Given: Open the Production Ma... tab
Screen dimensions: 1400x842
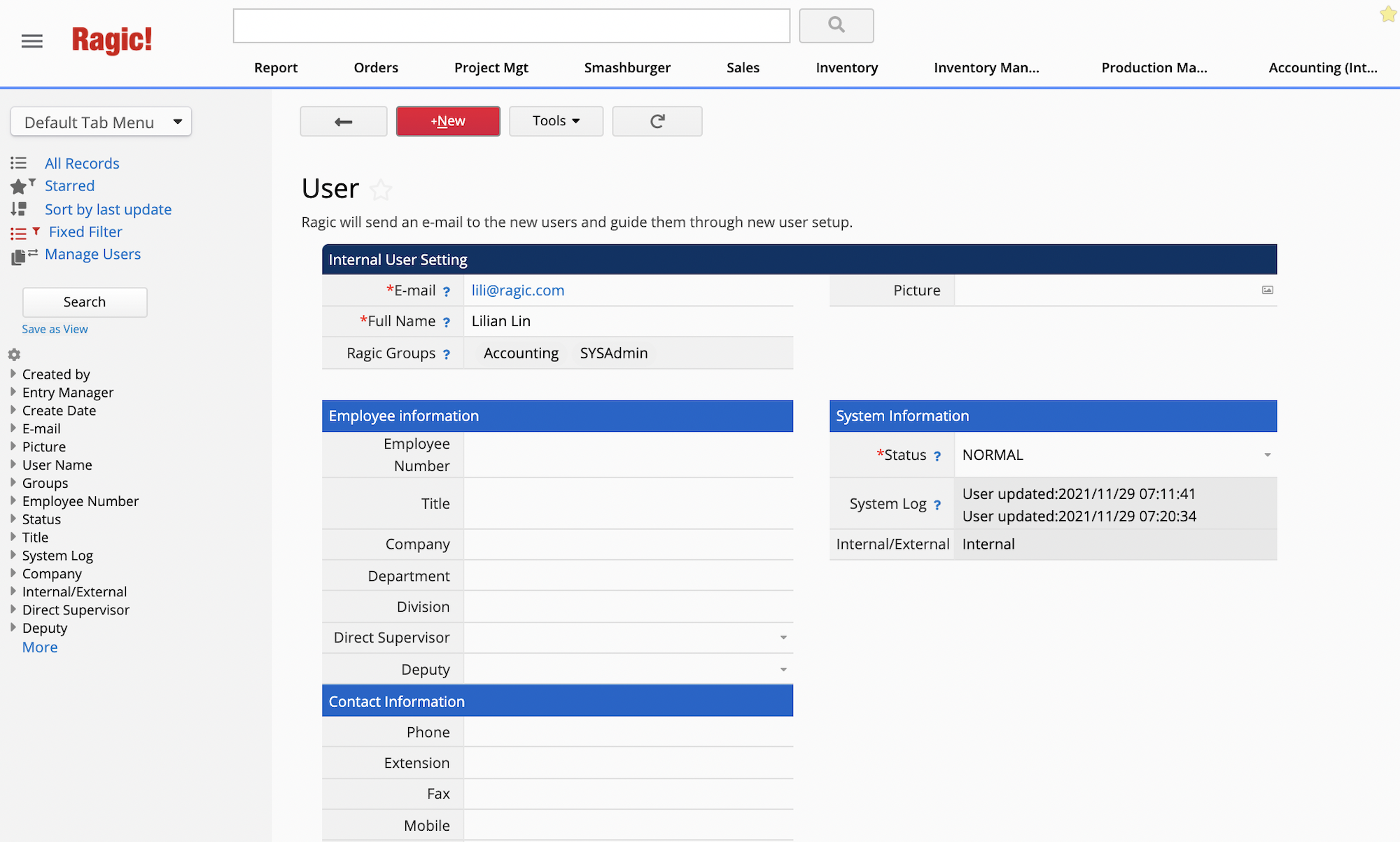Looking at the screenshot, I should tap(1154, 68).
